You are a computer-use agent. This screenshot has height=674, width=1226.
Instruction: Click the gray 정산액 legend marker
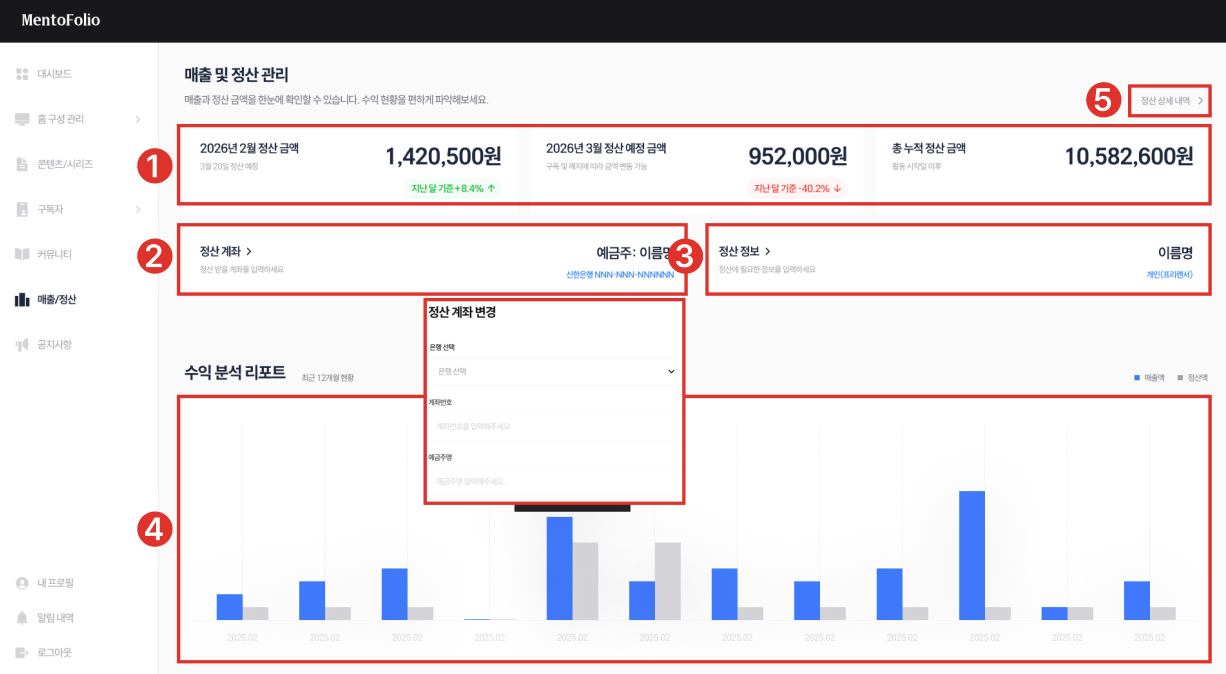[1181, 378]
